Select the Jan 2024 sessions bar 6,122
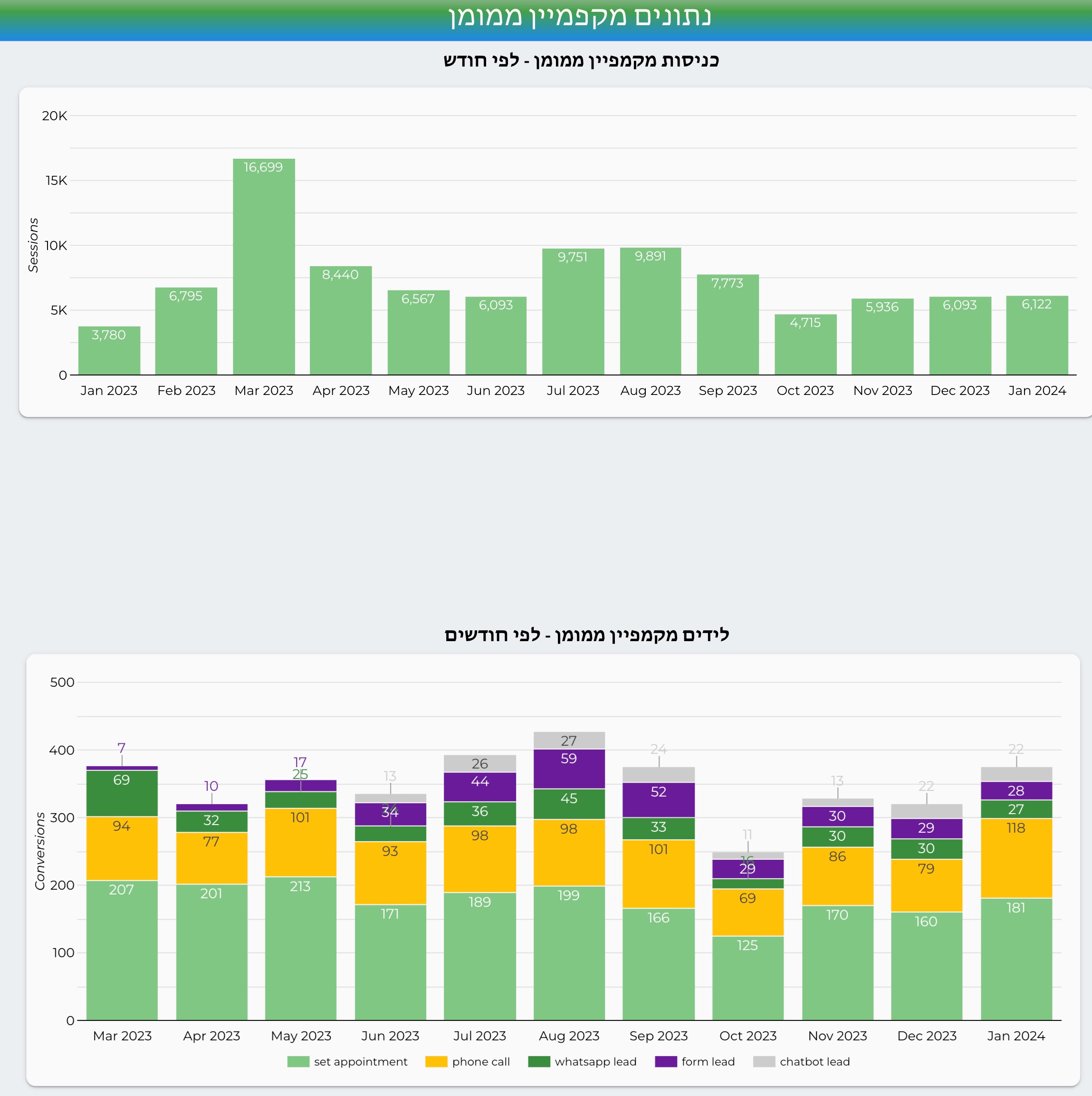The image size is (1092, 1096). click(x=1037, y=335)
